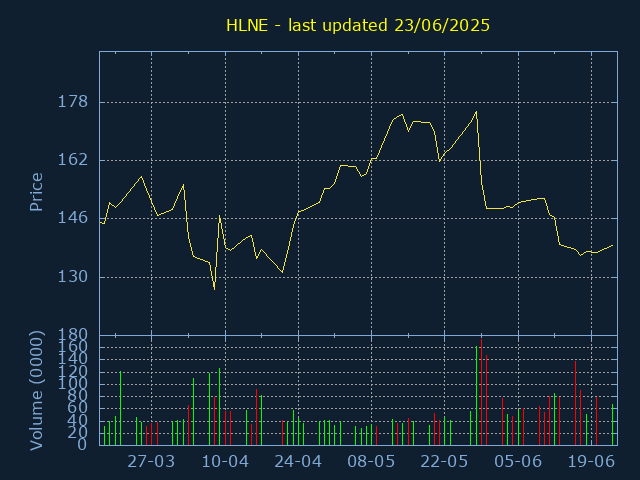640x480 pixels.
Task: Click the 'Volume (0000)' axis title
Action: [x=36, y=391]
